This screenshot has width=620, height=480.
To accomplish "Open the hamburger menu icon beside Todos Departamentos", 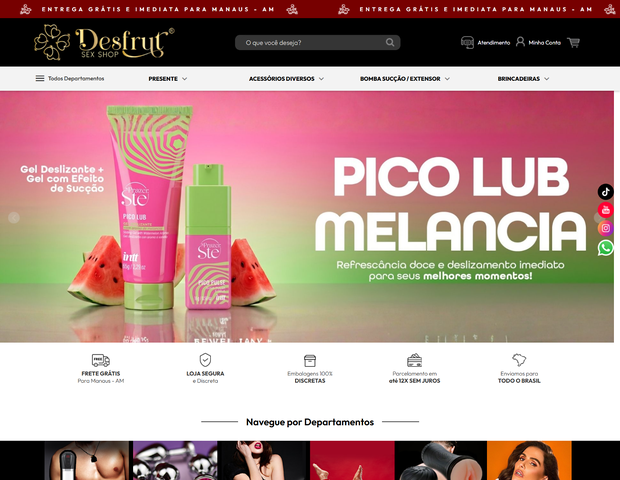I will 40,78.
